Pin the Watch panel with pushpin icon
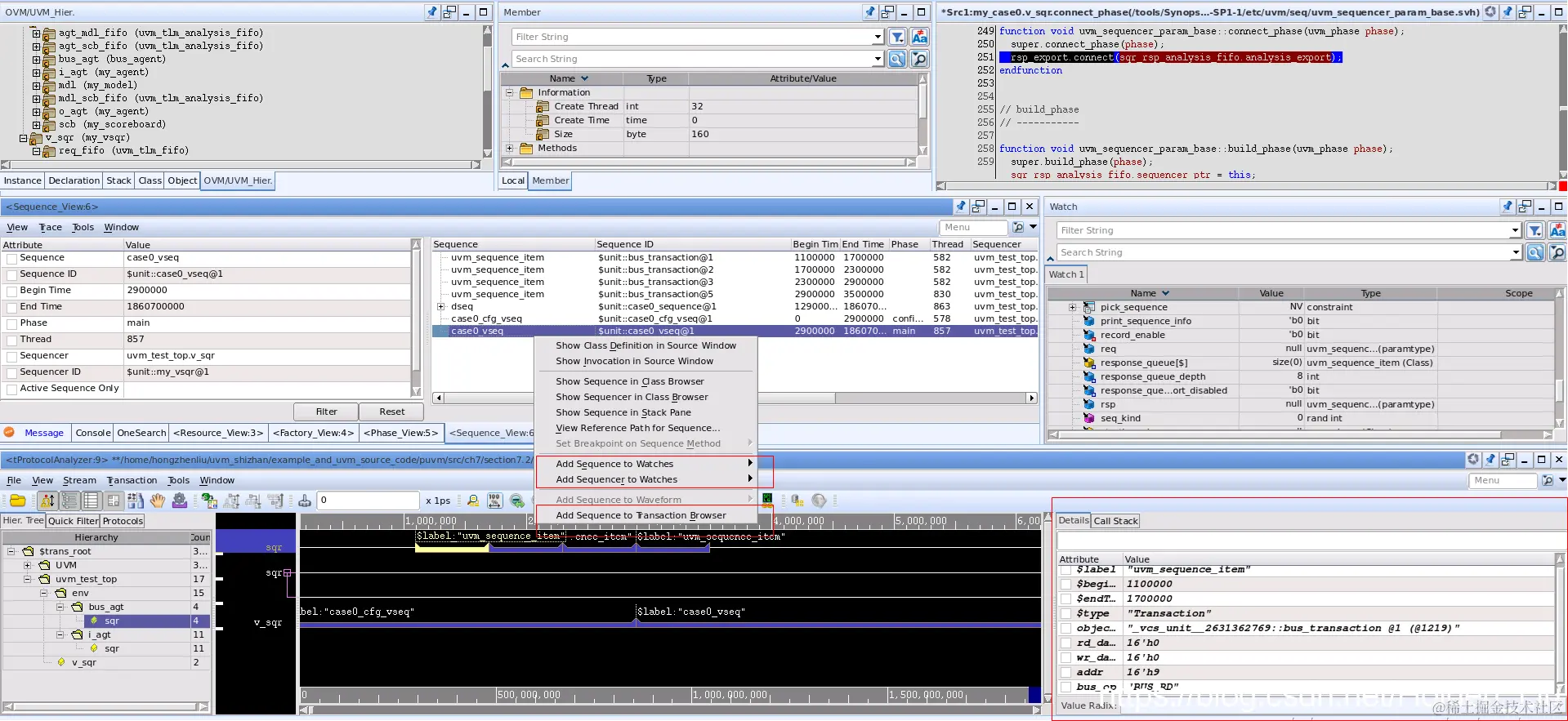 coord(1508,207)
